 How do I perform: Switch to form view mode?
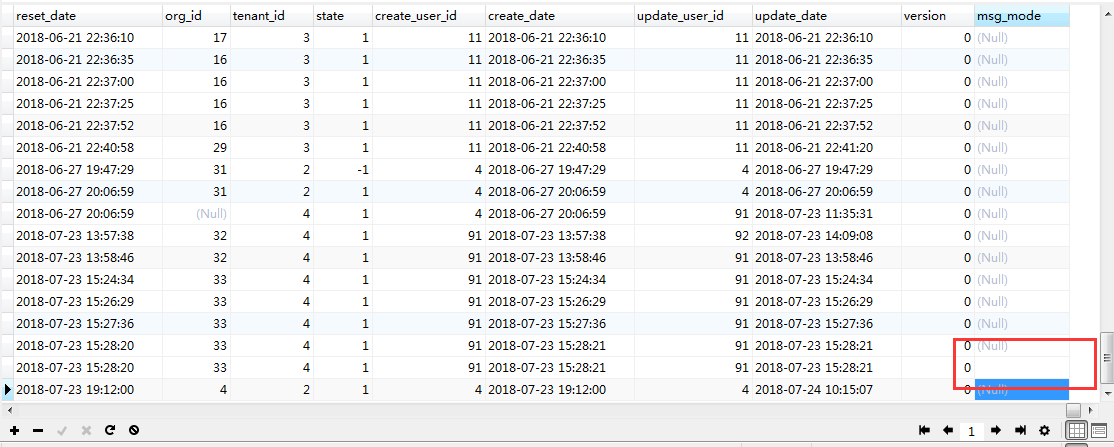coord(1099,430)
